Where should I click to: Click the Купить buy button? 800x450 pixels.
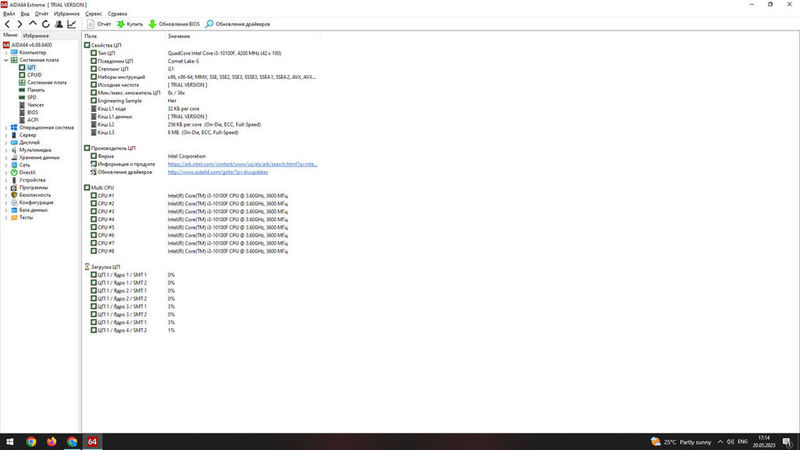tap(130, 24)
